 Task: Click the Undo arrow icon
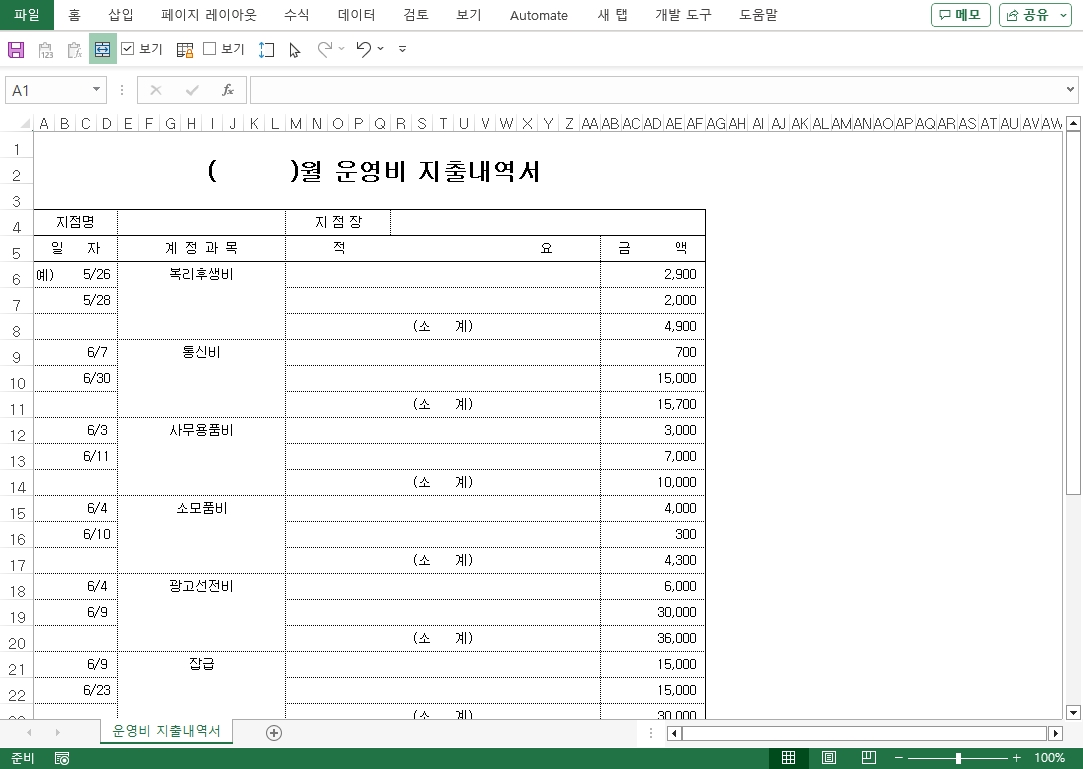coord(363,48)
